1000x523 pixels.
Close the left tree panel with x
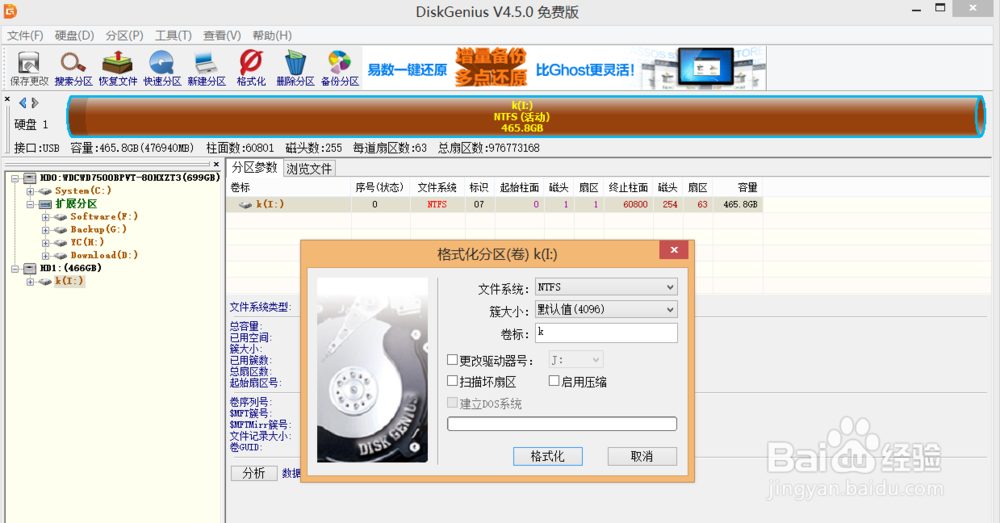(x=216, y=164)
